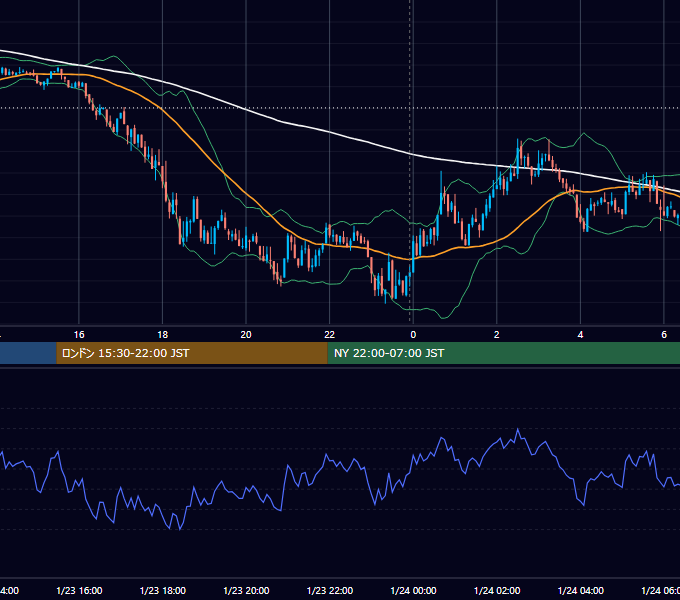
Task: Click the "2" hour label on price chart axis
Action: [x=497, y=335]
